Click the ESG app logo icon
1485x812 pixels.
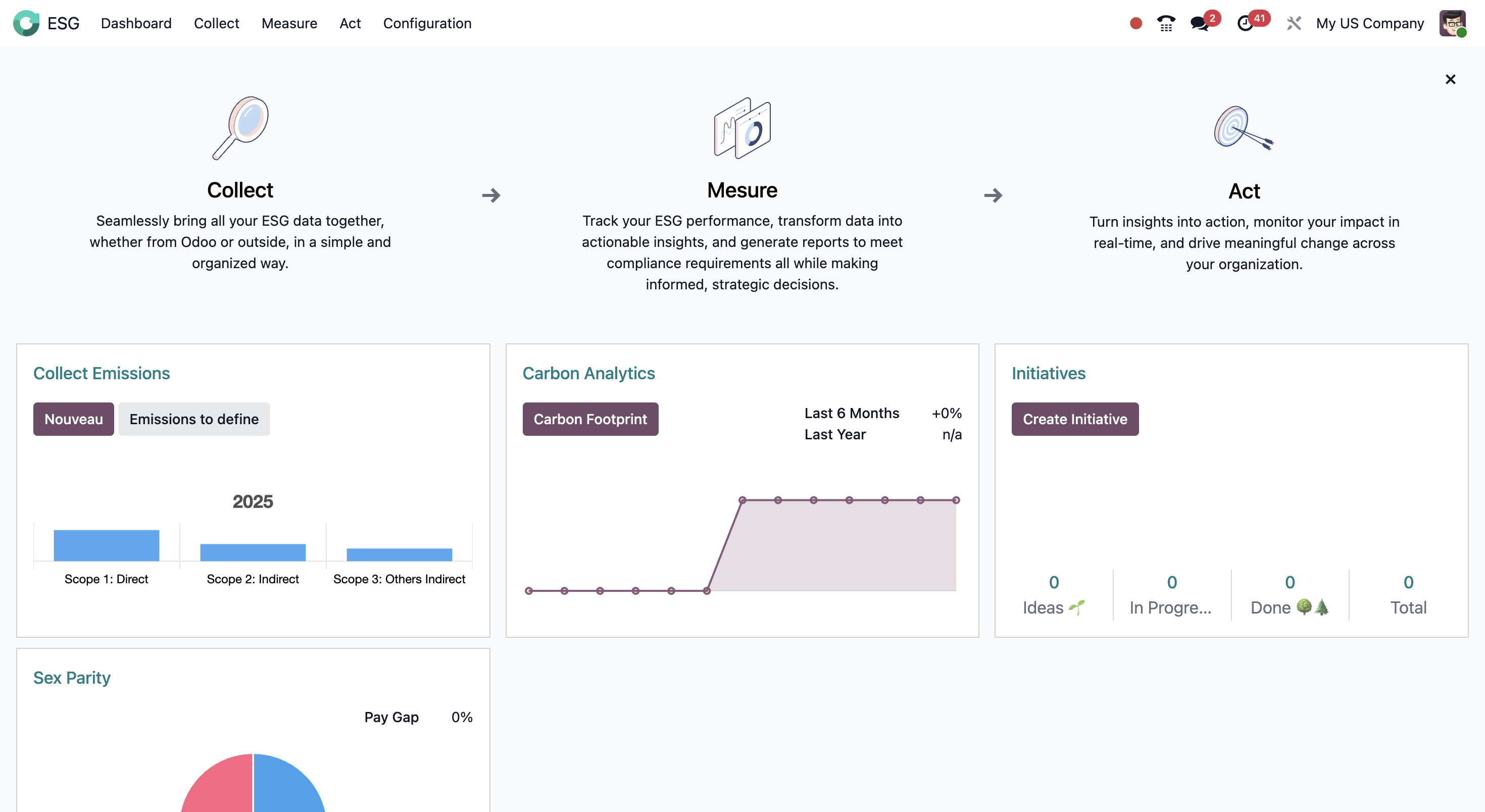[x=26, y=23]
